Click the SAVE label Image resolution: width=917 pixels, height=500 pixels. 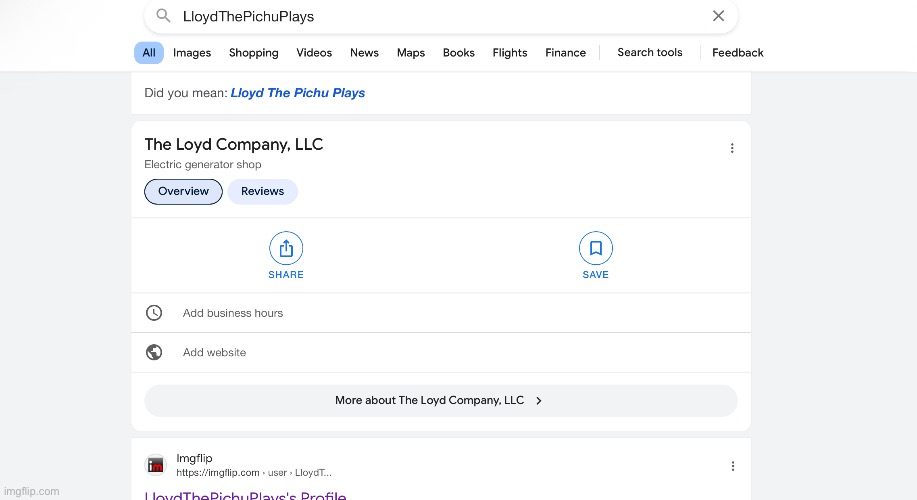[x=595, y=275]
